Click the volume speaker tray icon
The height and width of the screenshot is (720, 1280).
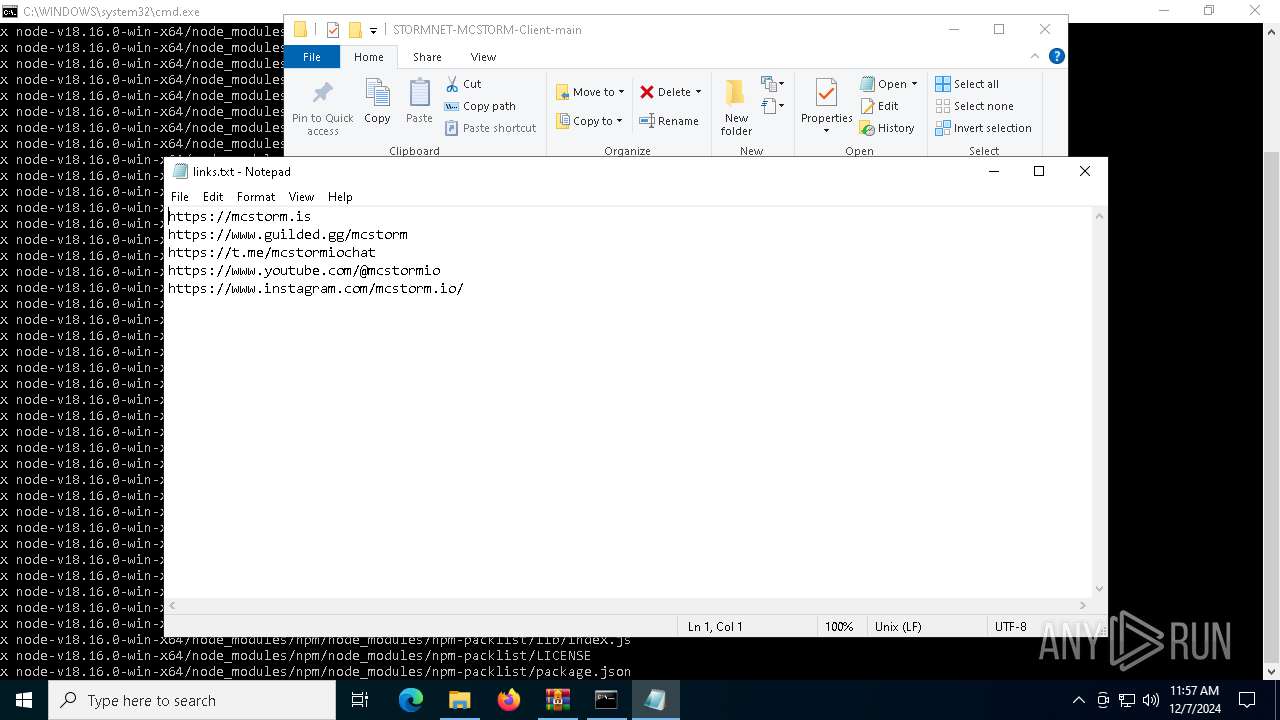(x=1150, y=700)
